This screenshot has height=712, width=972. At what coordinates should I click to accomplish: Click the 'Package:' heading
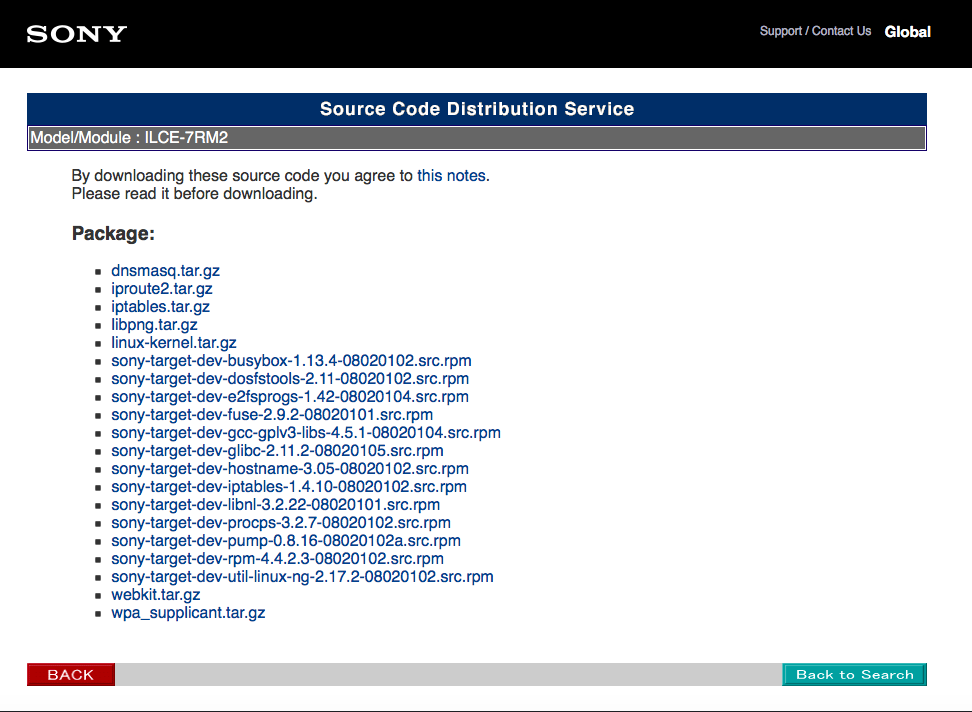(x=113, y=234)
